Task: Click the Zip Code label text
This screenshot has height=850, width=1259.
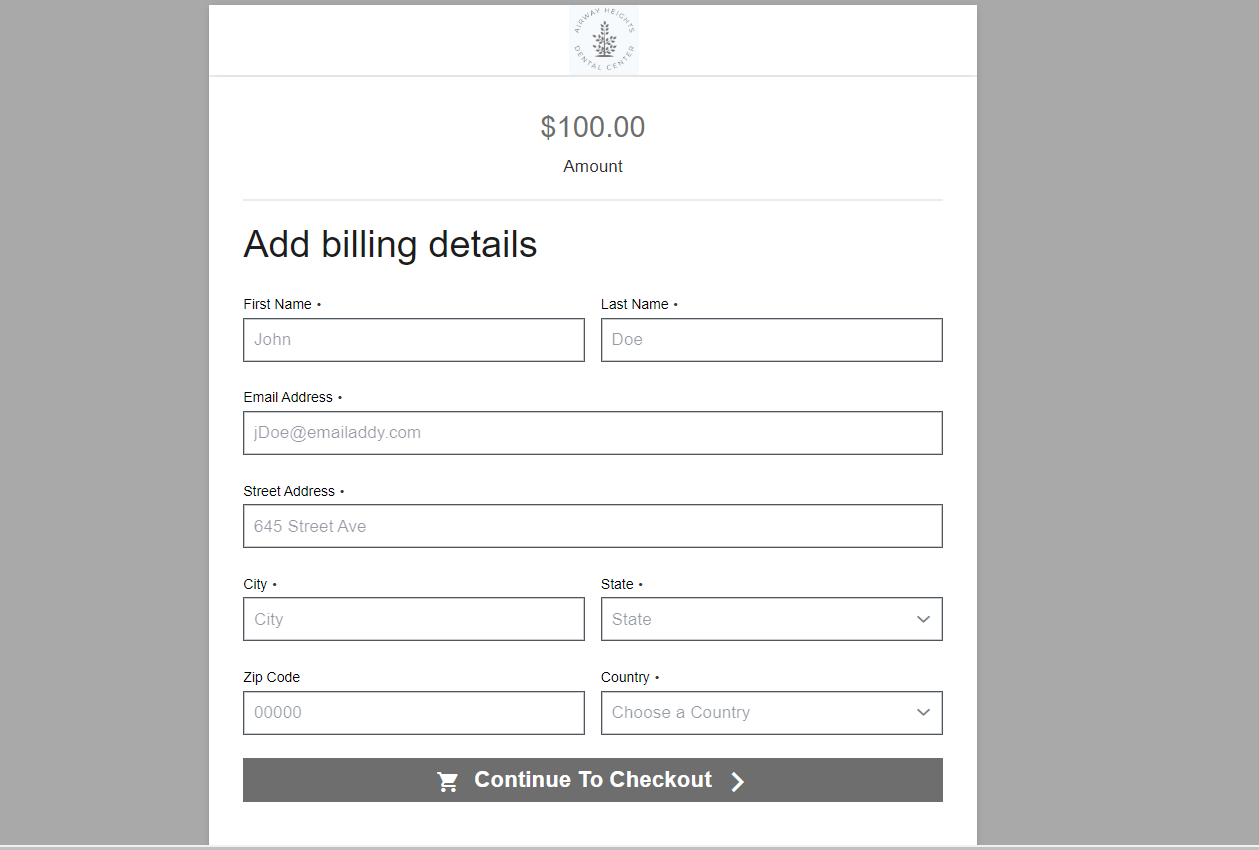Action: pyautogui.click(x=272, y=677)
